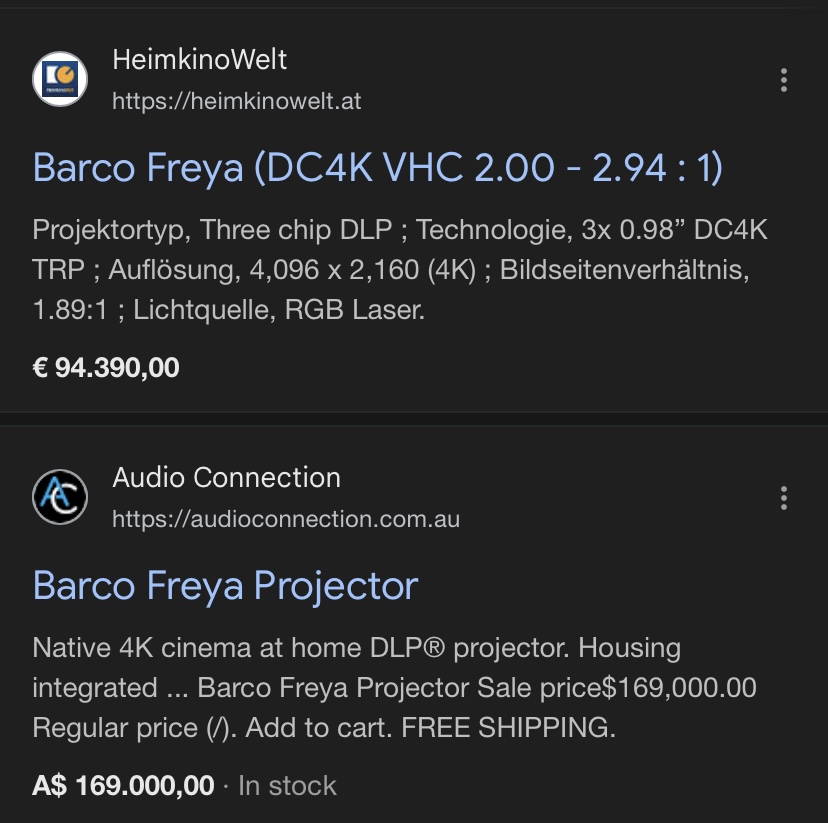The height and width of the screenshot is (823, 828).
Task: Open more options for Audio Connection result
Action: coord(784,498)
